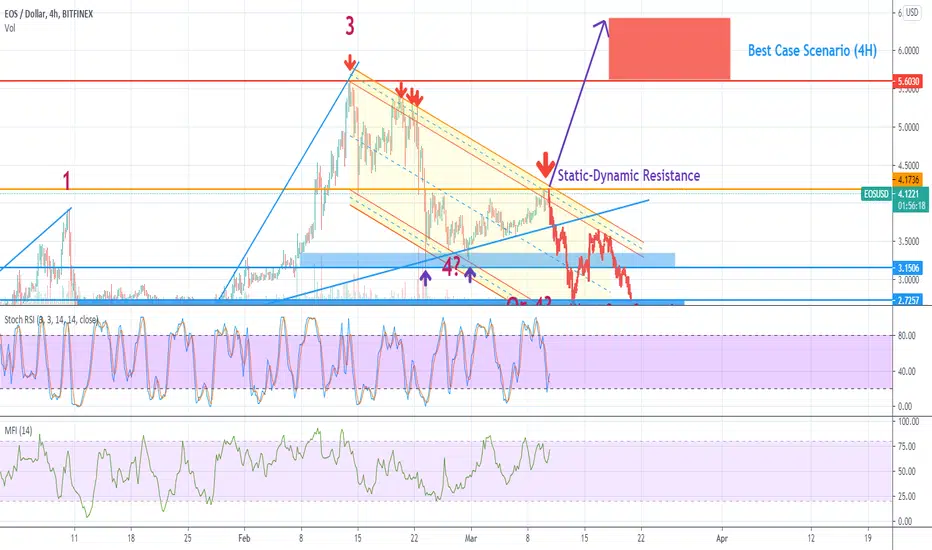This screenshot has width=932, height=550.
Task: Click the MFI (14) indicator legend
Action: click(18, 430)
